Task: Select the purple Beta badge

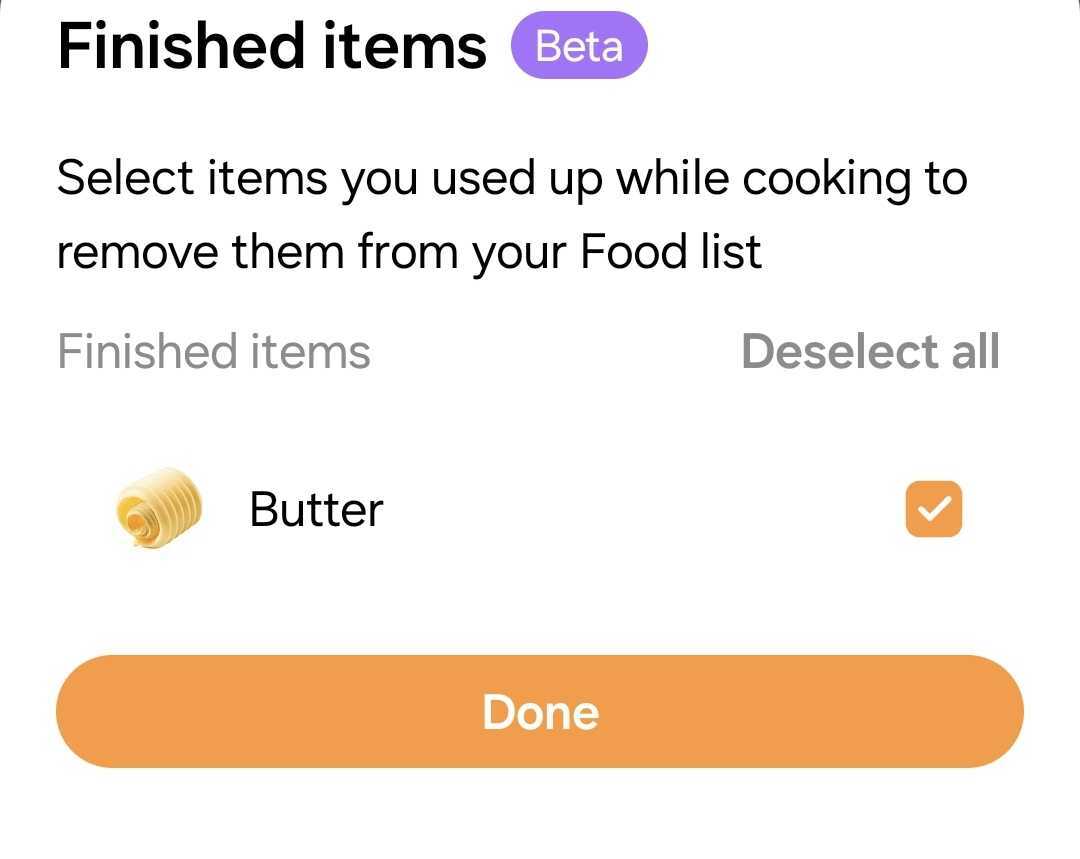Action: (x=579, y=45)
